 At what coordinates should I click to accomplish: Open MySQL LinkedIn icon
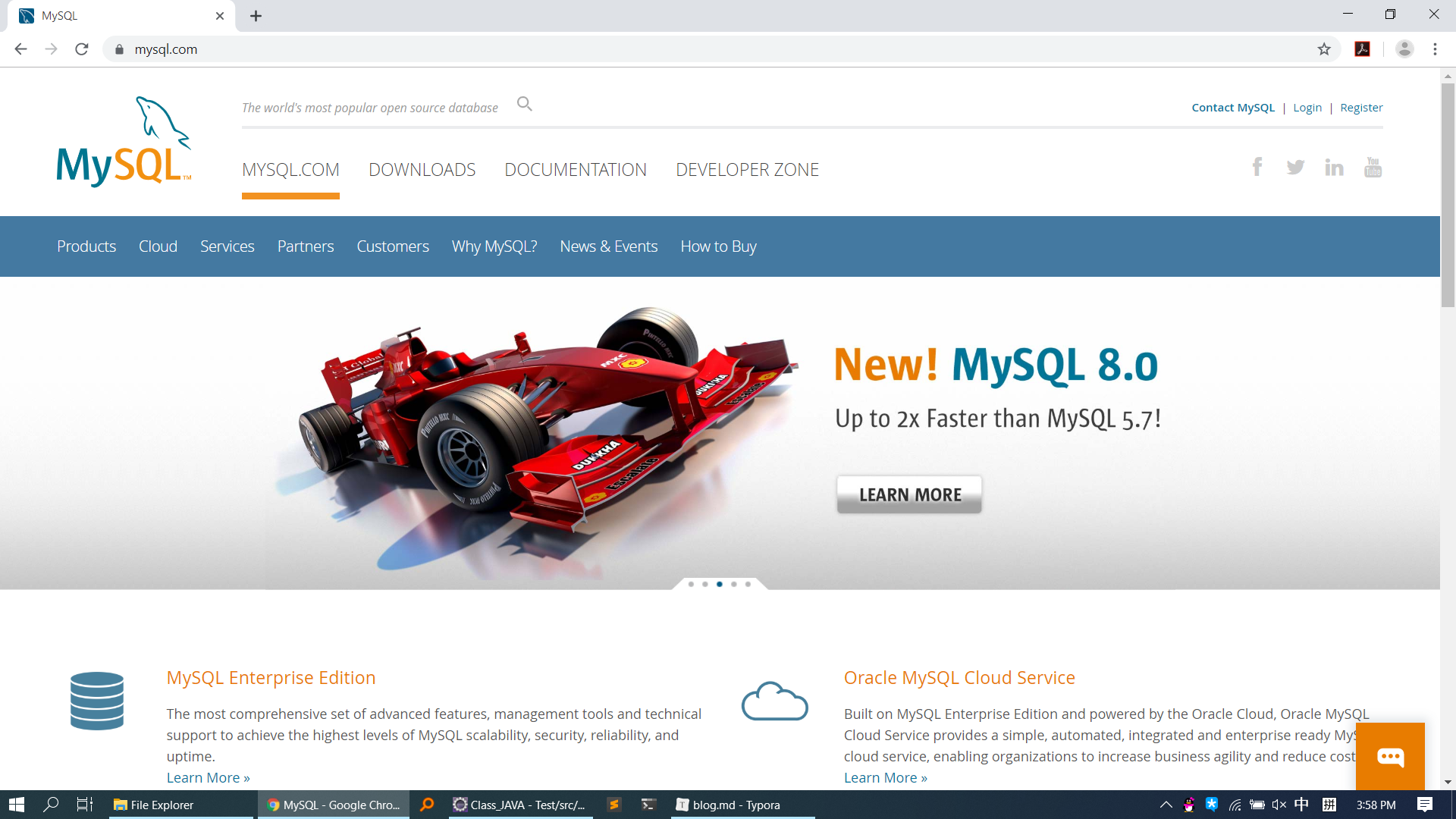pyautogui.click(x=1334, y=168)
